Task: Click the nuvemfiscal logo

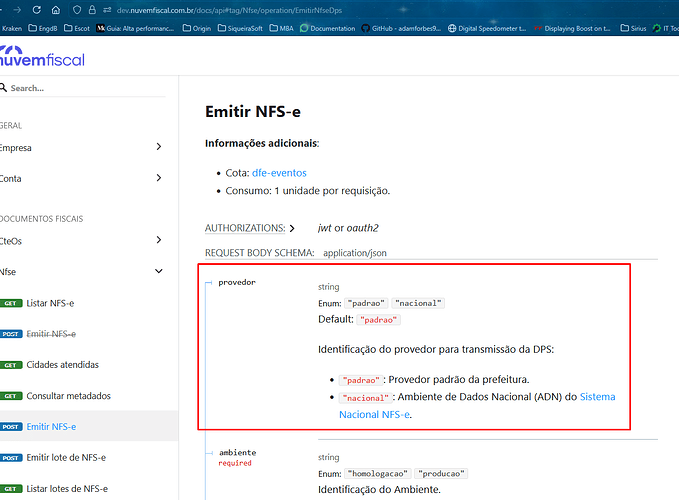Action: [42, 56]
